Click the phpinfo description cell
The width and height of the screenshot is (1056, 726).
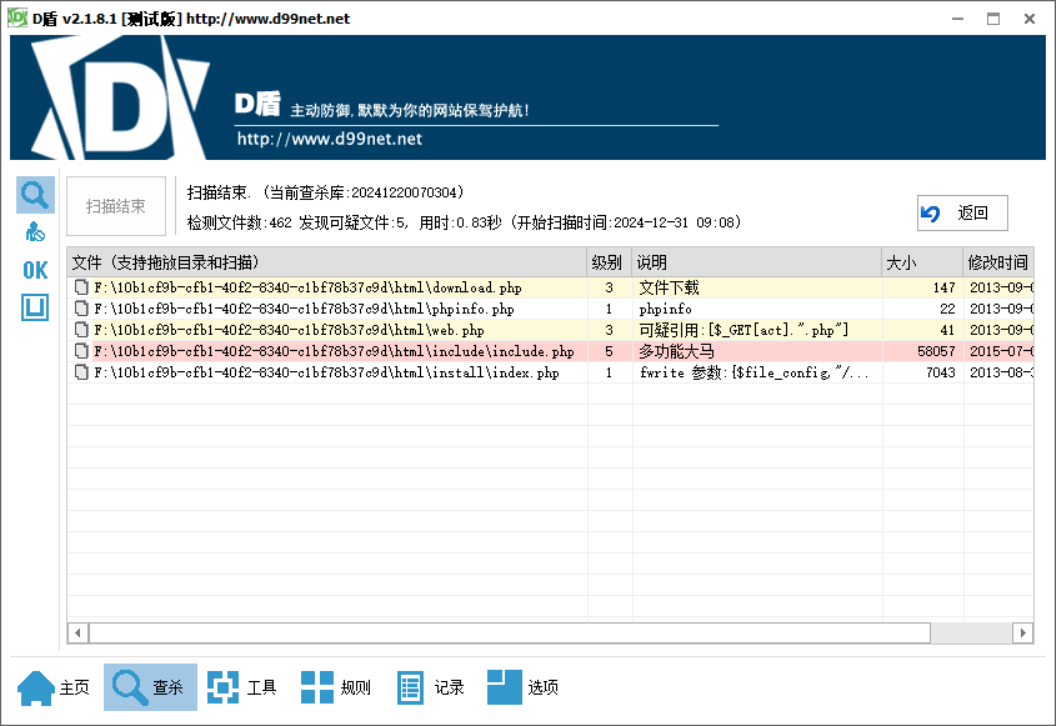coord(665,308)
